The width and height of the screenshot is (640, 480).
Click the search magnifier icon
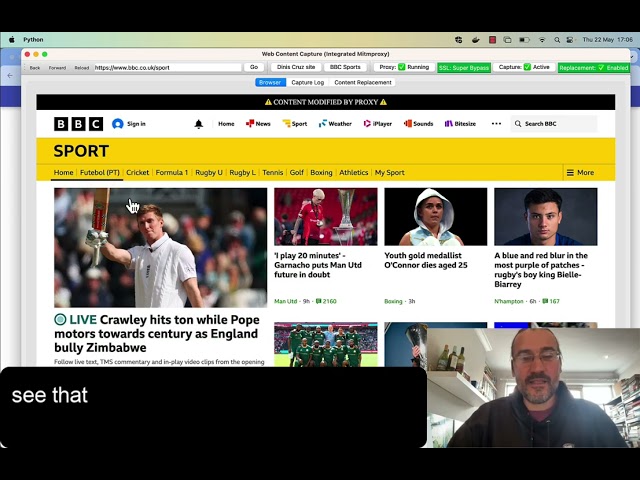518,124
